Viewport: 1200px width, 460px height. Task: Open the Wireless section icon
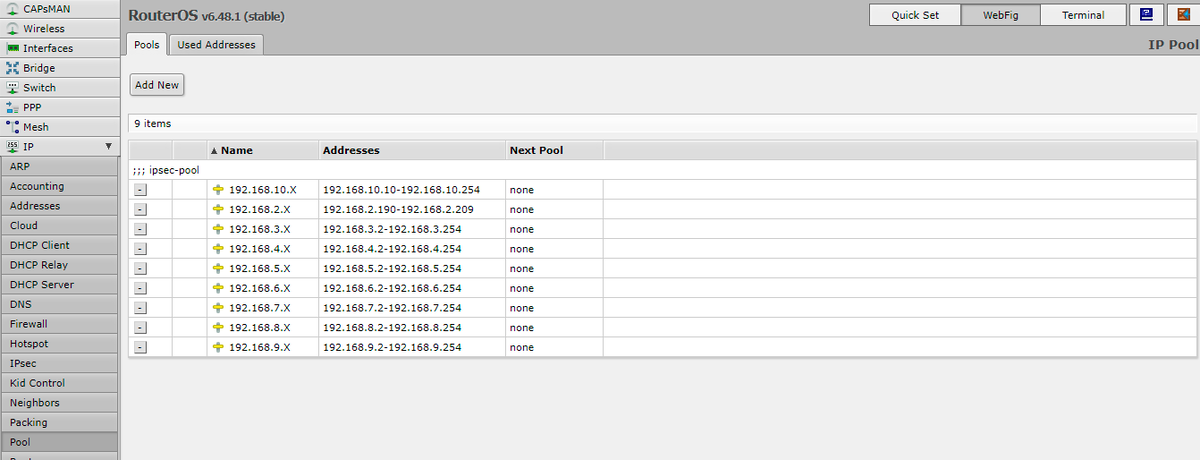[x=13, y=28]
